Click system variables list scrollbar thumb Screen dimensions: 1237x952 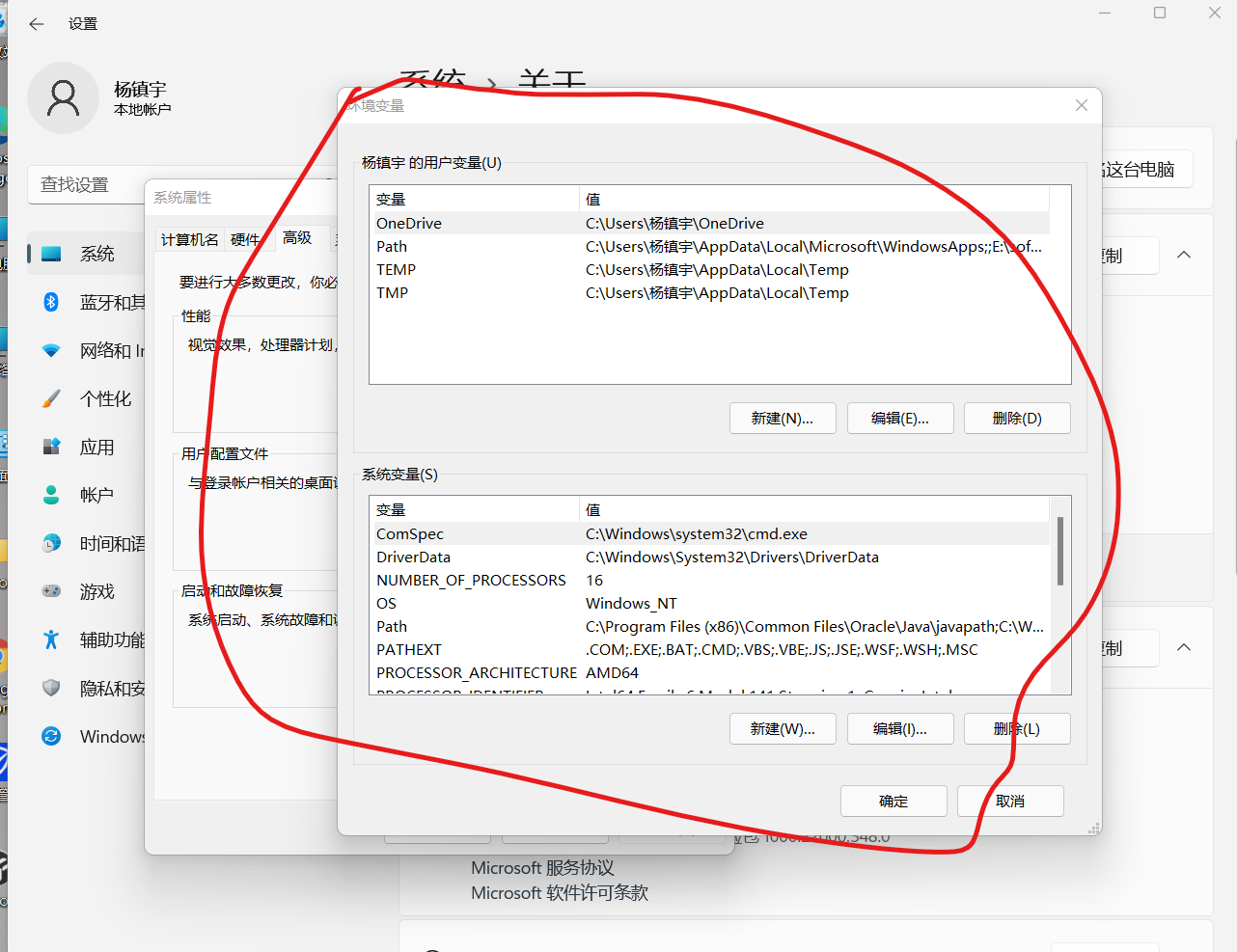[x=1060, y=551]
